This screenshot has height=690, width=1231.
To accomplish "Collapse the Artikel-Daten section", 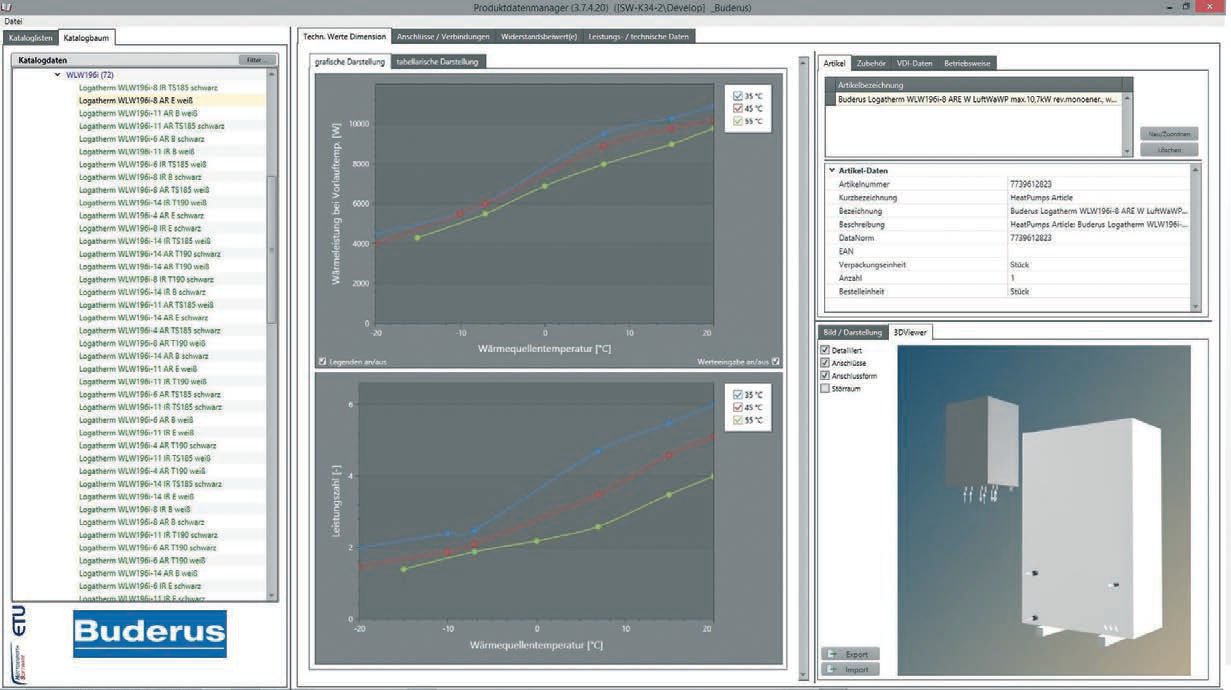I will [x=831, y=171].
